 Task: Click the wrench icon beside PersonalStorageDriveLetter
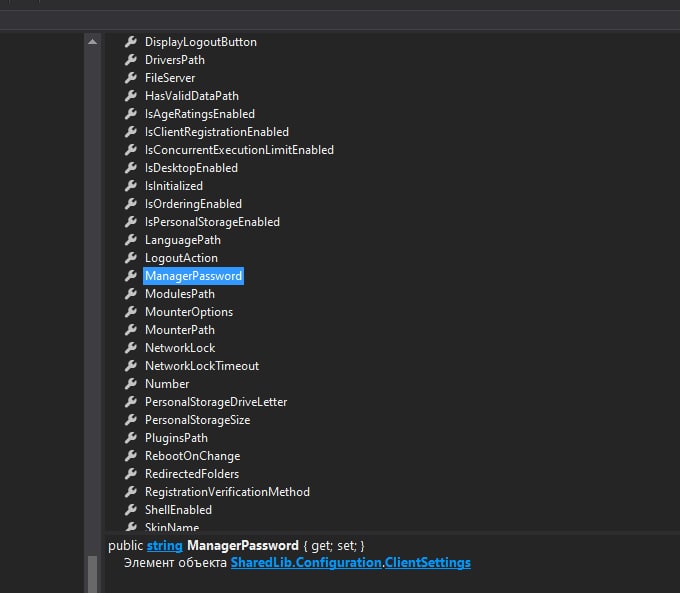coord(131,402)
